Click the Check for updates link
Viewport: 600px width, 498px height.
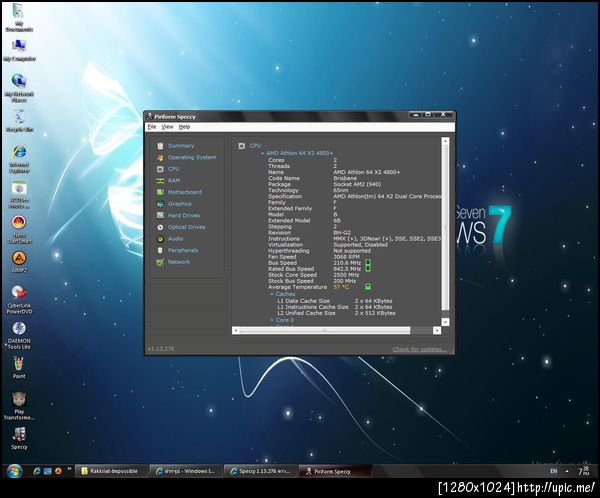[420, 349]
